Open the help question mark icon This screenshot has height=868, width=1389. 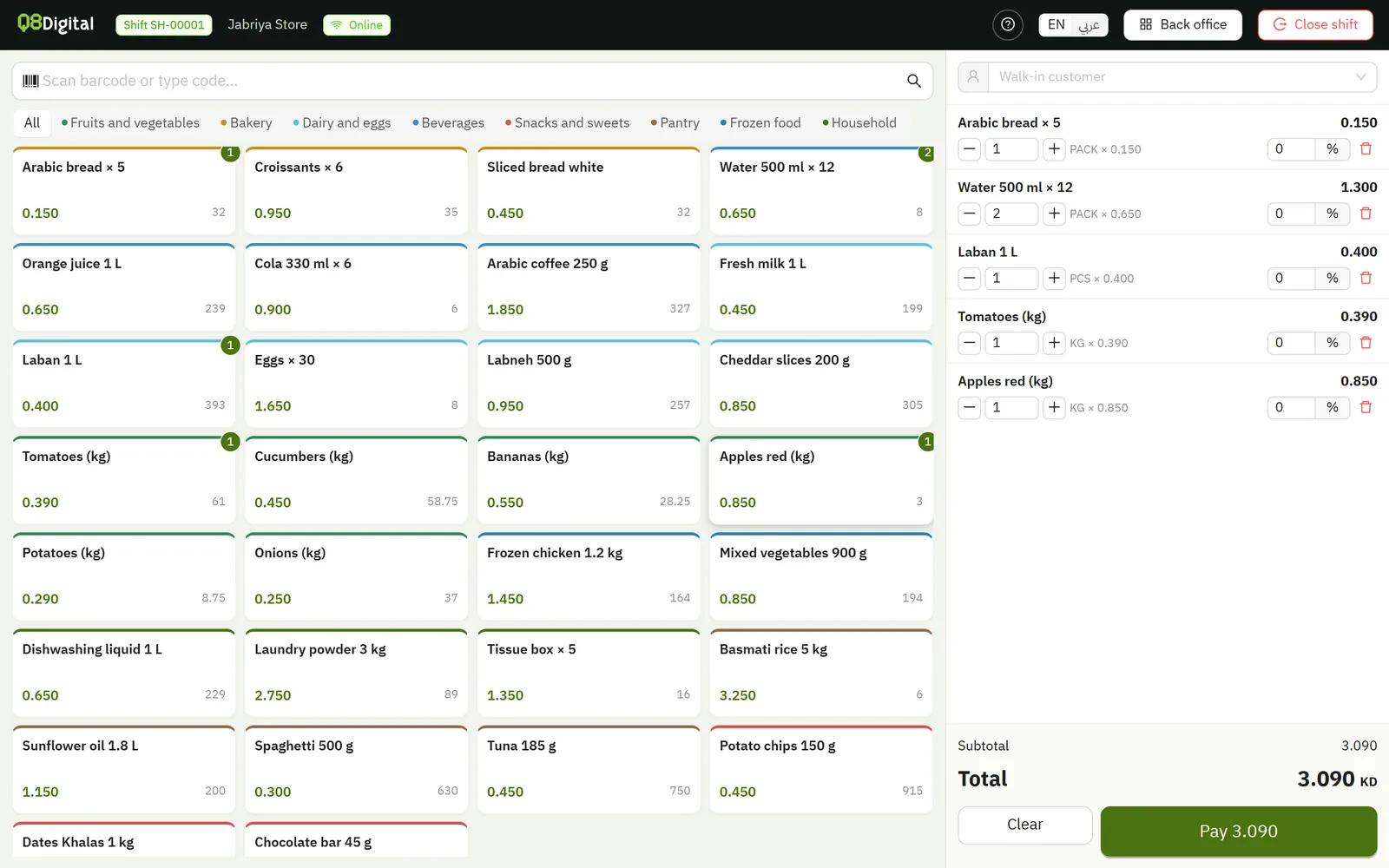[1007, 24]
